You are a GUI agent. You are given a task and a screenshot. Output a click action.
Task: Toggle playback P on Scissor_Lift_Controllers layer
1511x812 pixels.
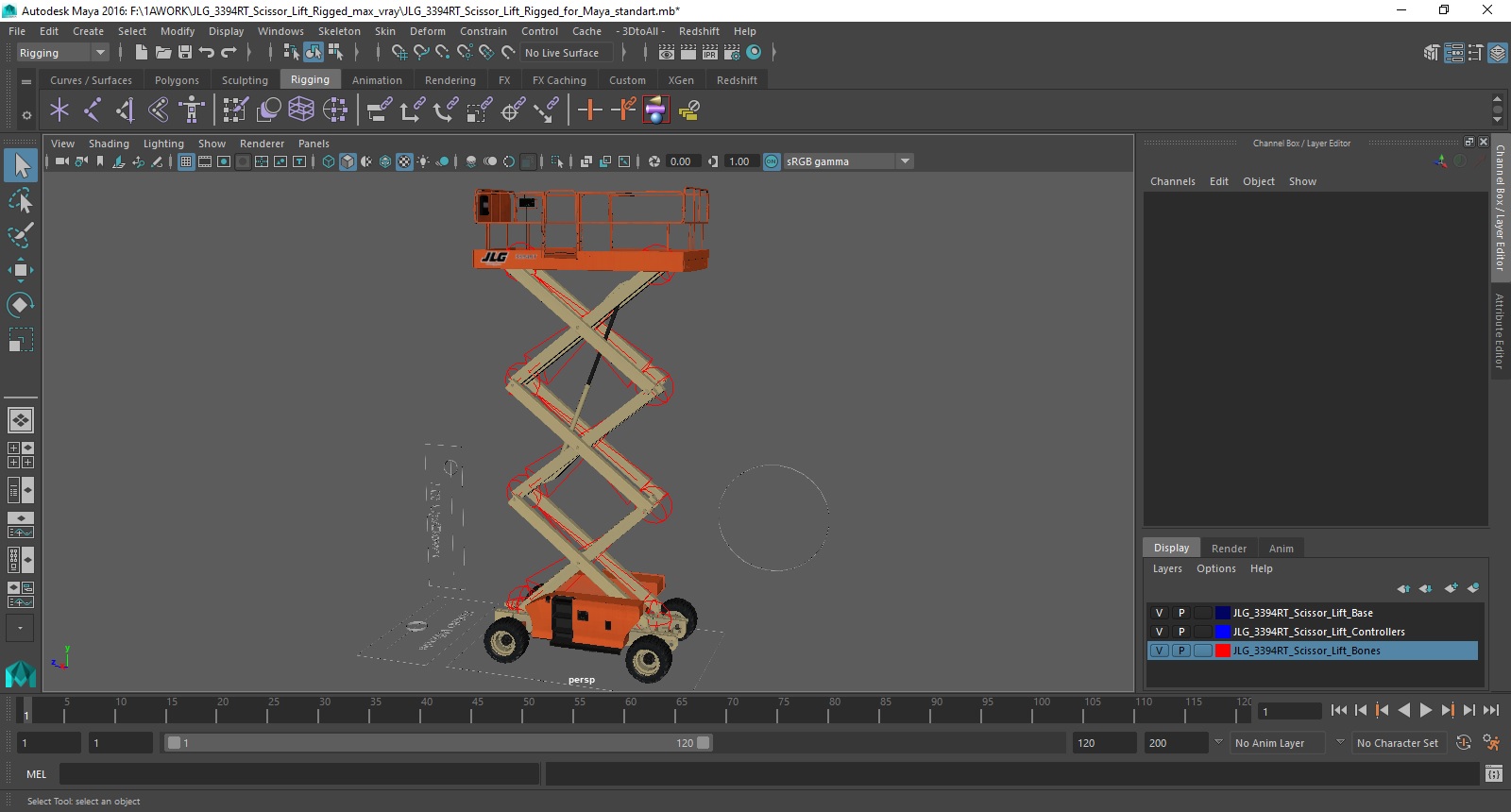1181,632
